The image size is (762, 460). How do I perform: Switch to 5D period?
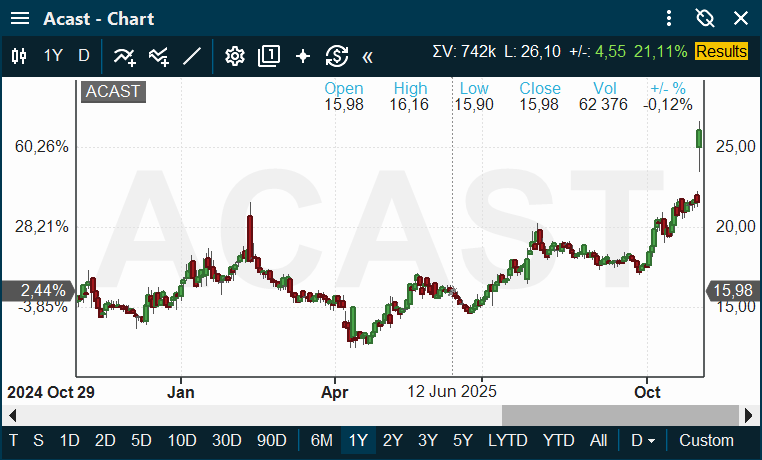click(141, 441)
